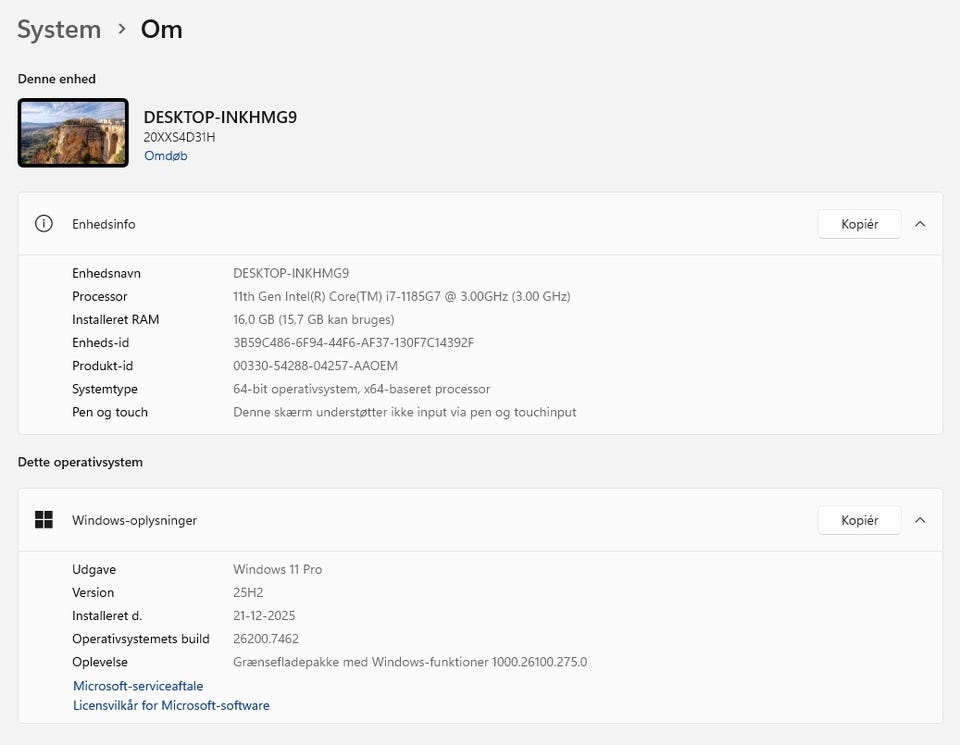Click the Windows logo icon
The width and height of the screenshot is (960, 745).
[44, 520]
